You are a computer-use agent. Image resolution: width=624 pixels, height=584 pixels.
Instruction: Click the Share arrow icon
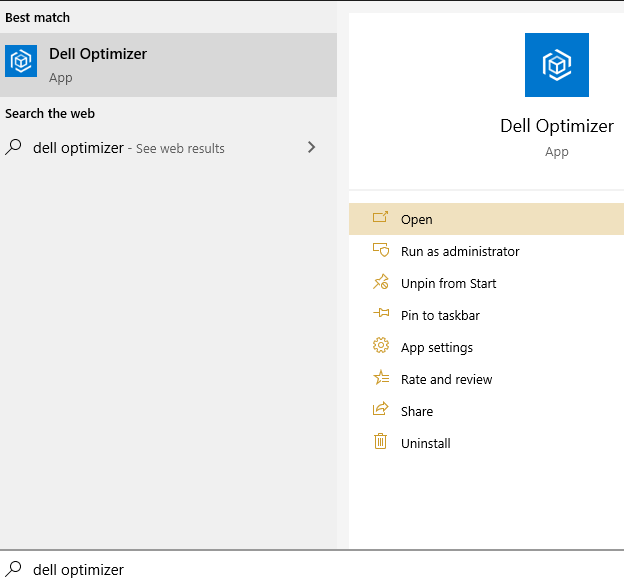click(x=380, y=411)
